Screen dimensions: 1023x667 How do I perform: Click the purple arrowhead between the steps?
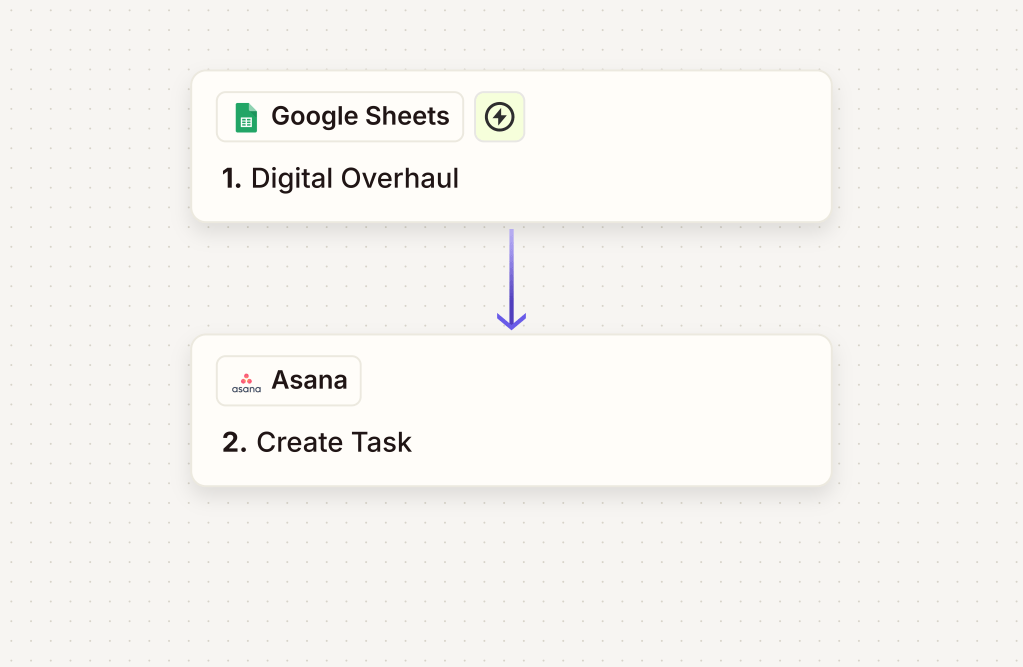coord(511,321)
